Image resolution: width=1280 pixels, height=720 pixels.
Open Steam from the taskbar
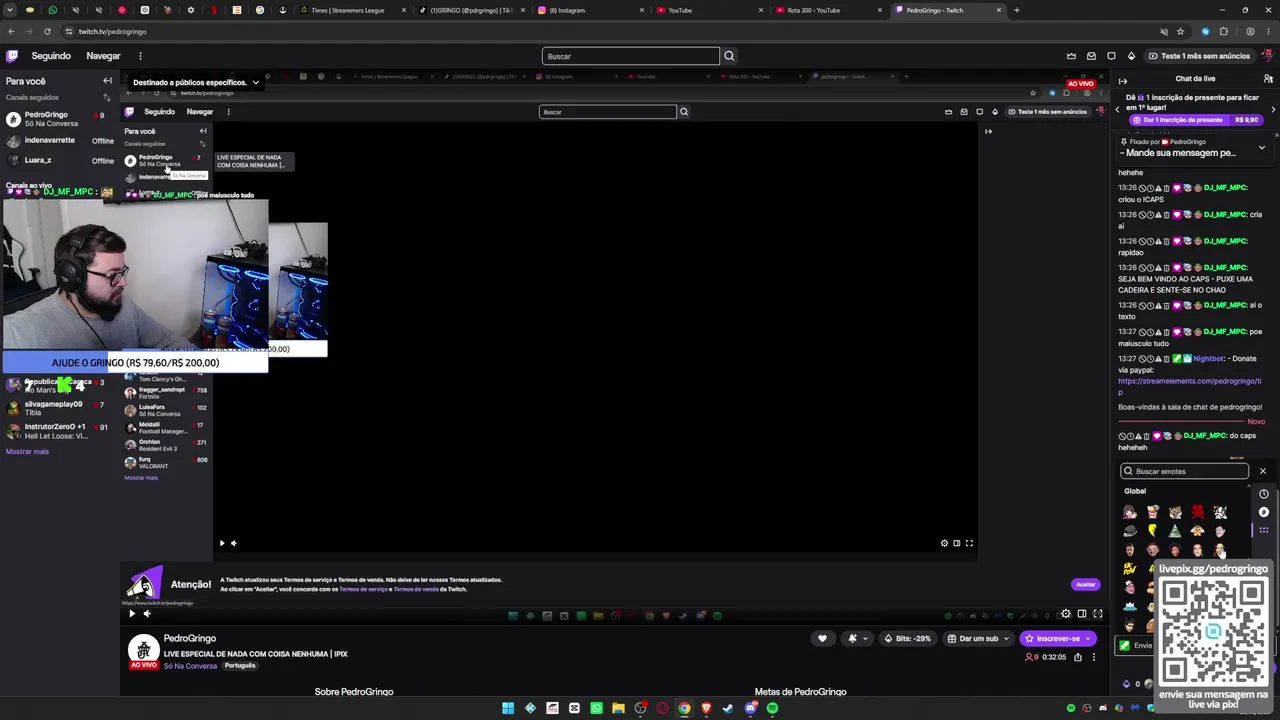click(x=728, y=708)
